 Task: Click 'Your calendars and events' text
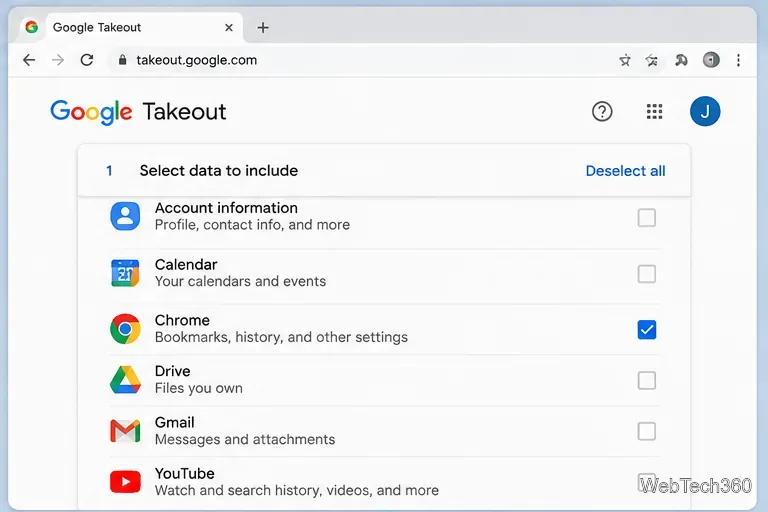(x=240, y=281)
